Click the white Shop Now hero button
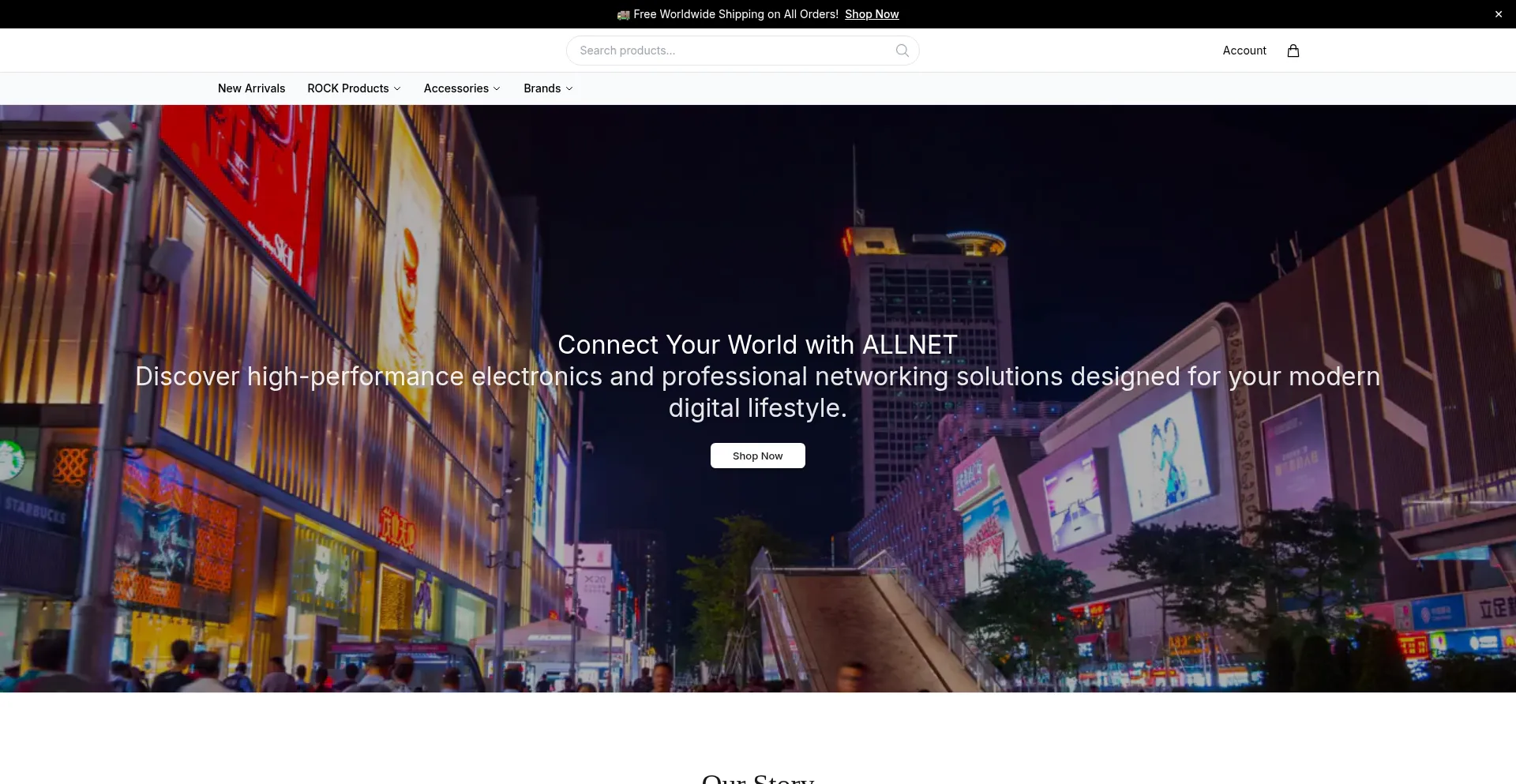1516x784 pixels. [x=757, y=456]
